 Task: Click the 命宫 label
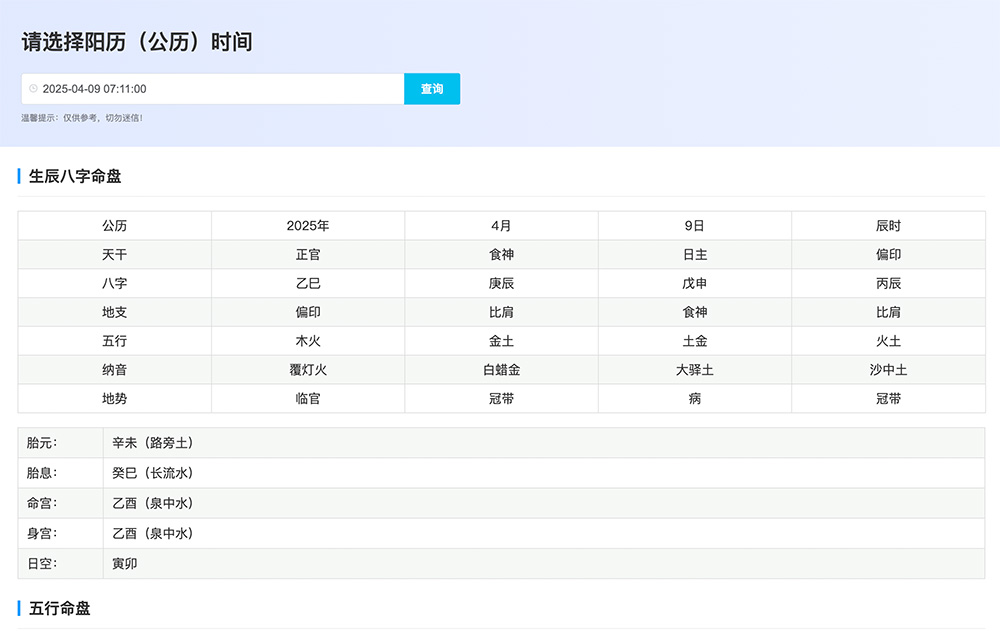point(42,503)
